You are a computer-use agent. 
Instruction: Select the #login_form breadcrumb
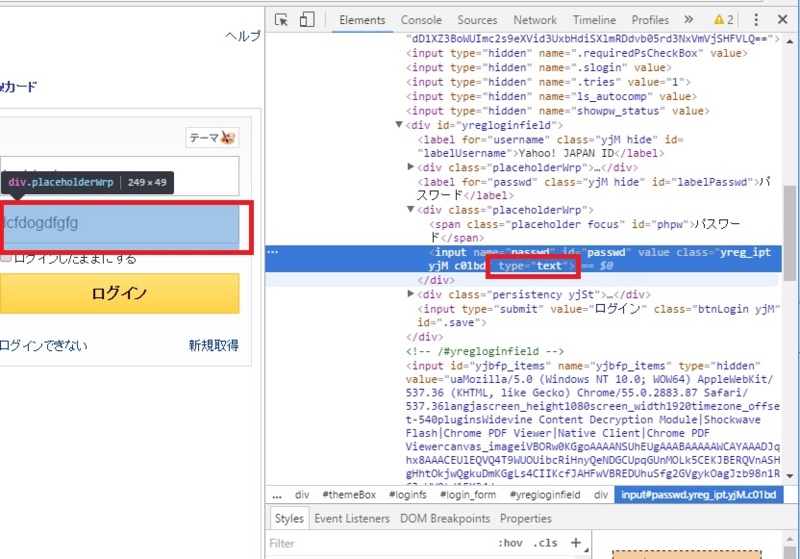click(468, 495)
